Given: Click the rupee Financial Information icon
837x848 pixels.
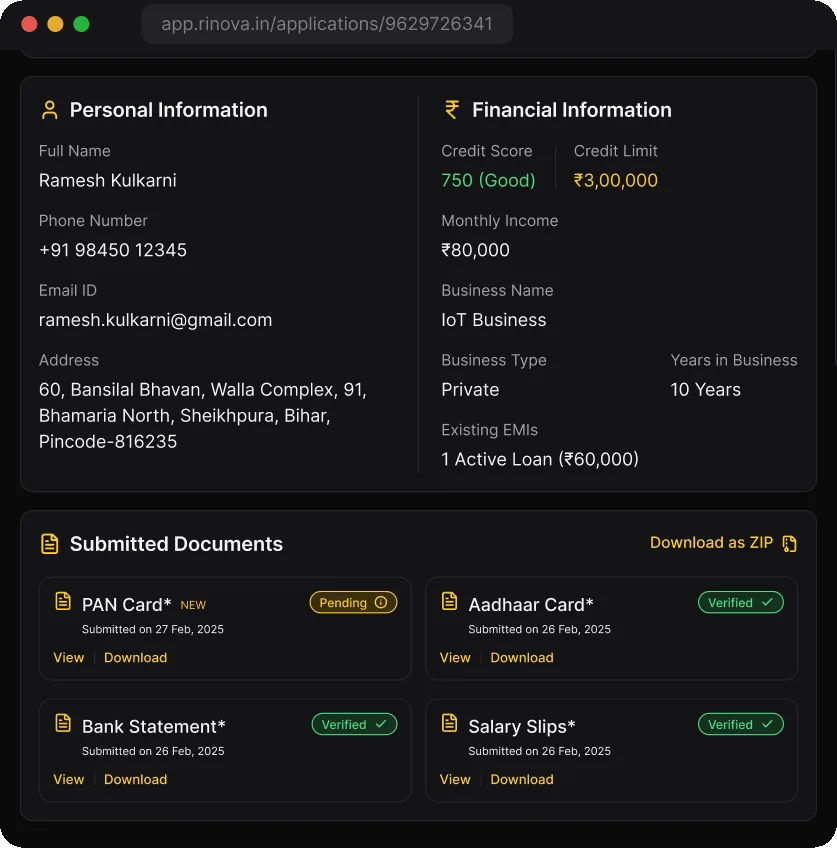Looking at the screenshot, I should (x=452, y=109).
